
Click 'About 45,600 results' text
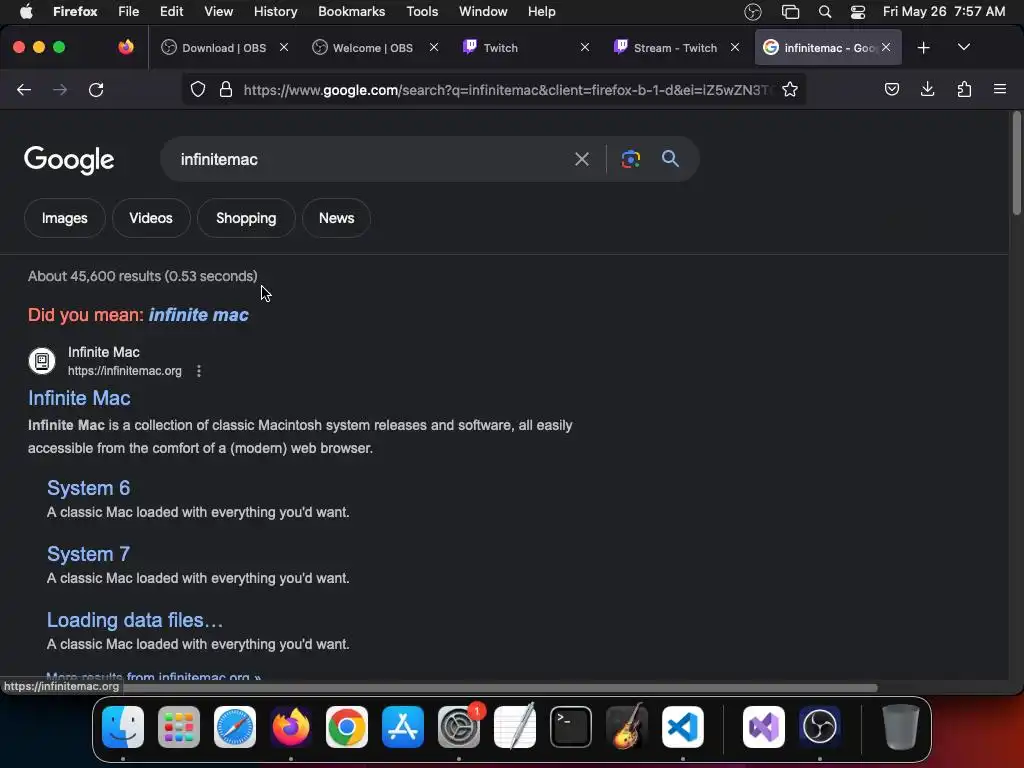tap(142, 276)
